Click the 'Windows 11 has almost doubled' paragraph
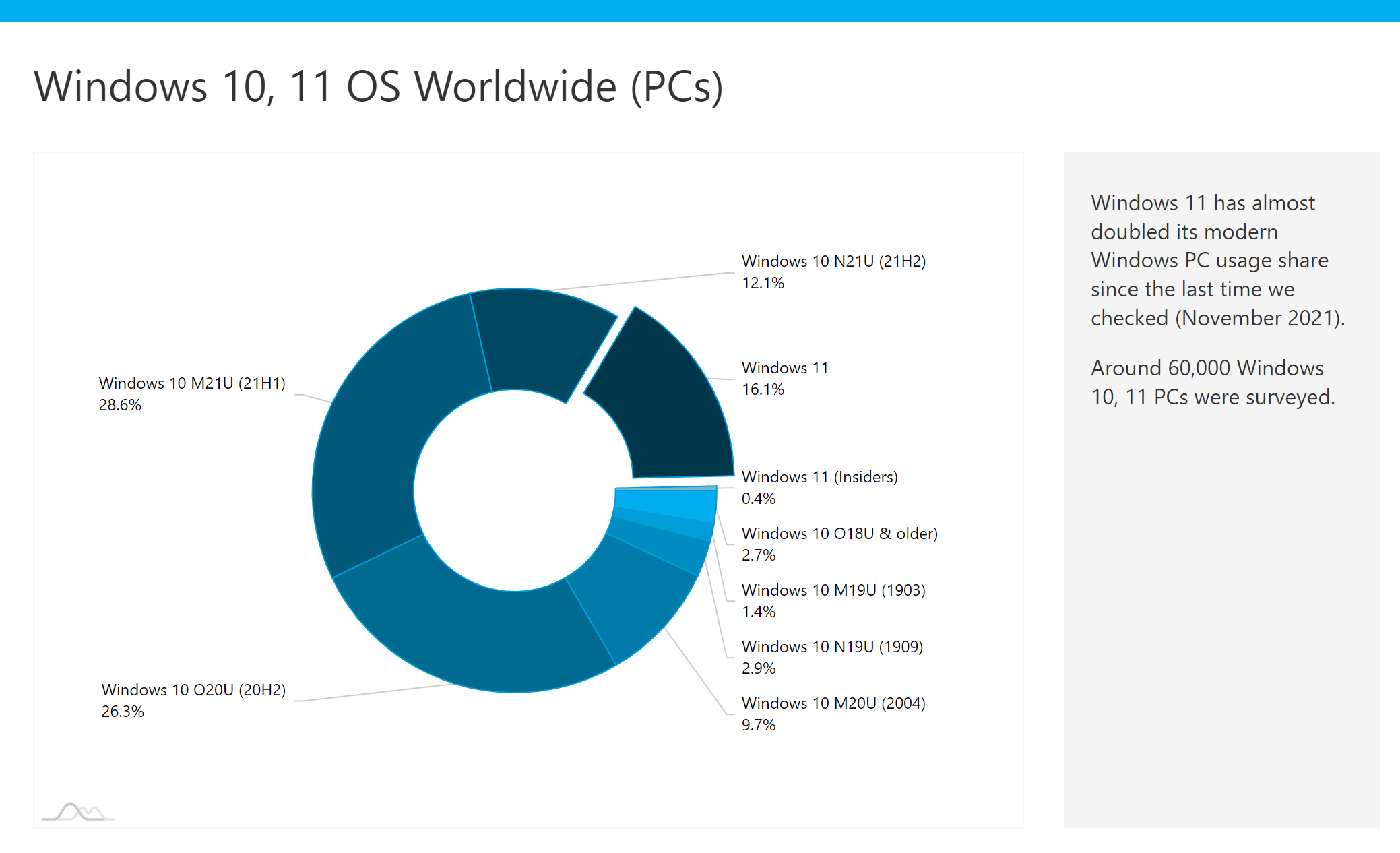 coord(1217,260)
